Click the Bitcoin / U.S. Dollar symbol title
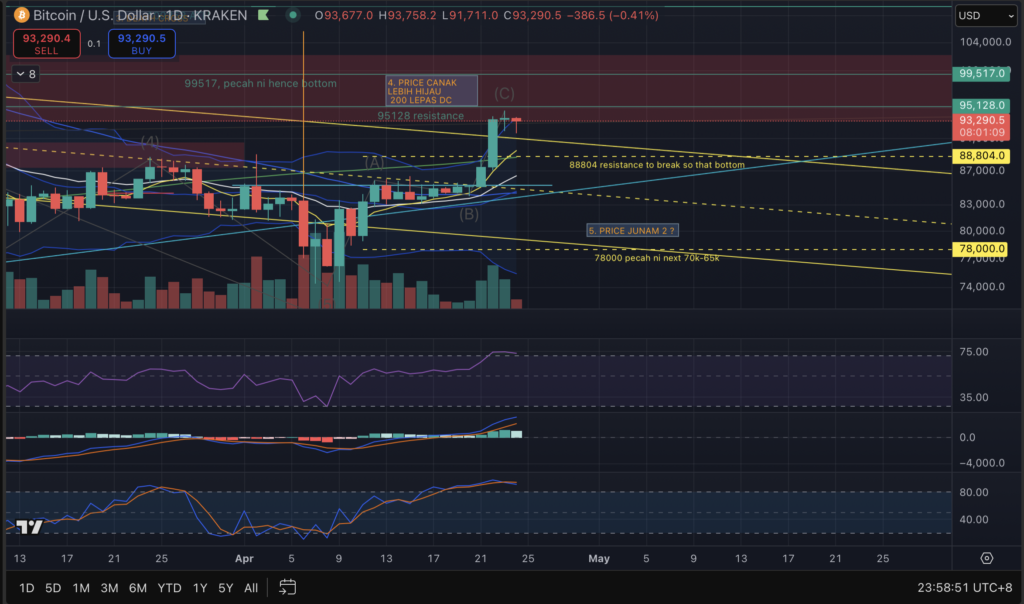 (94, 15)
